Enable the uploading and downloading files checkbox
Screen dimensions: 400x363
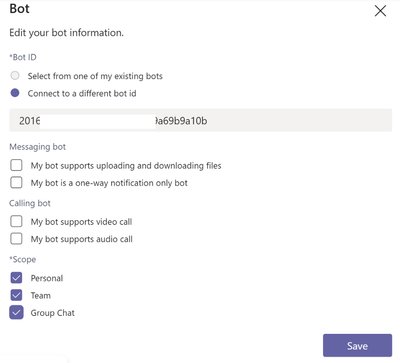pos(16,165)
